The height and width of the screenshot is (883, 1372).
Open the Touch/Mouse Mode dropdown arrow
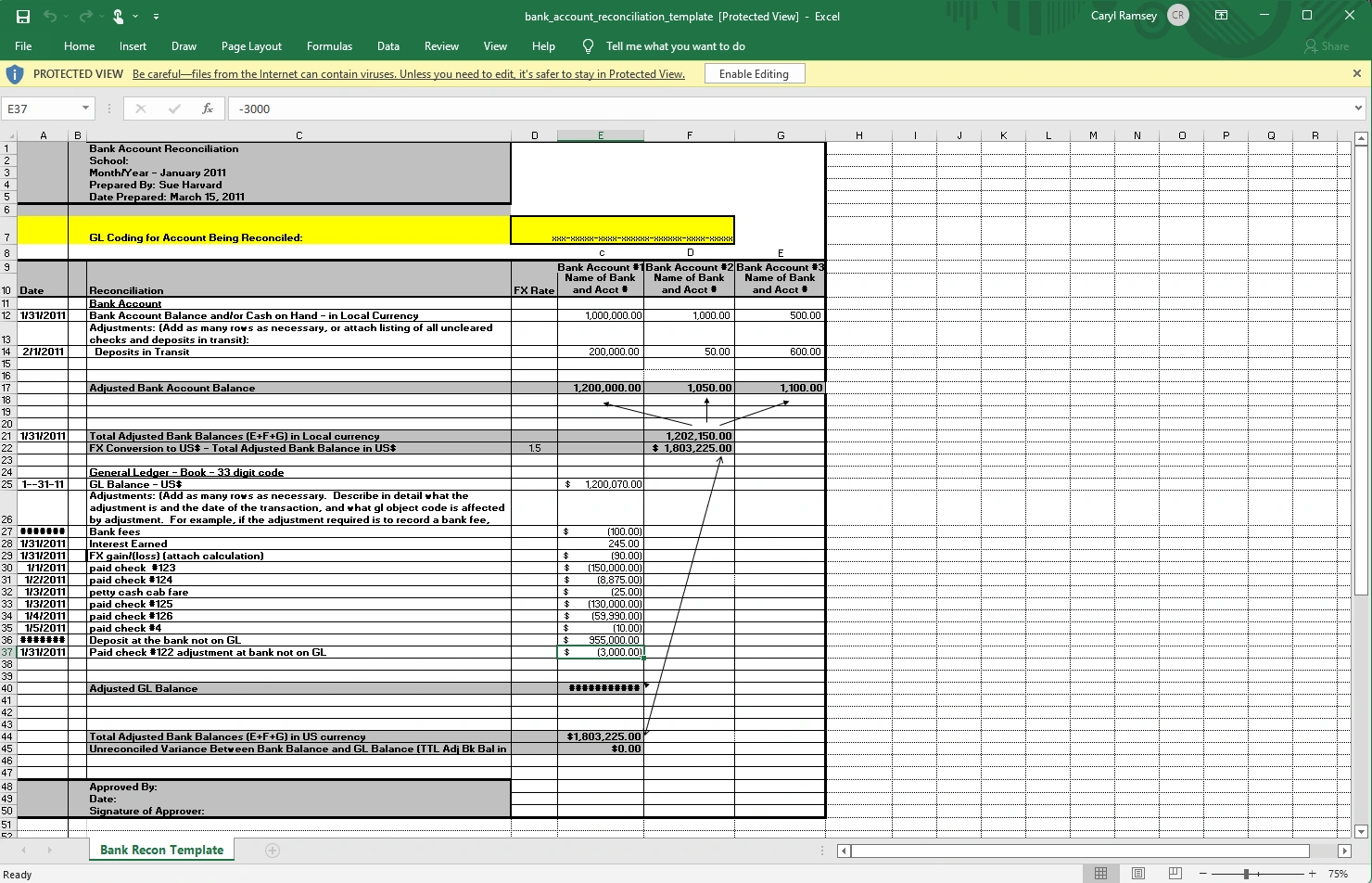[135, 17]
